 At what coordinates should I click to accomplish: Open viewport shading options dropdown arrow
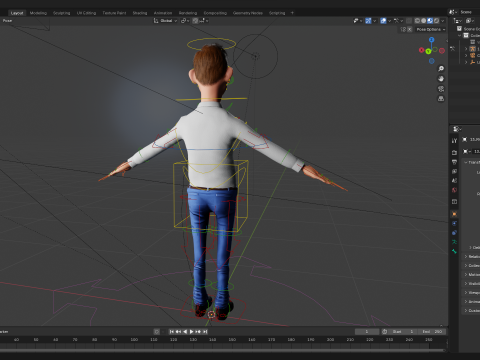coord(443,21)
